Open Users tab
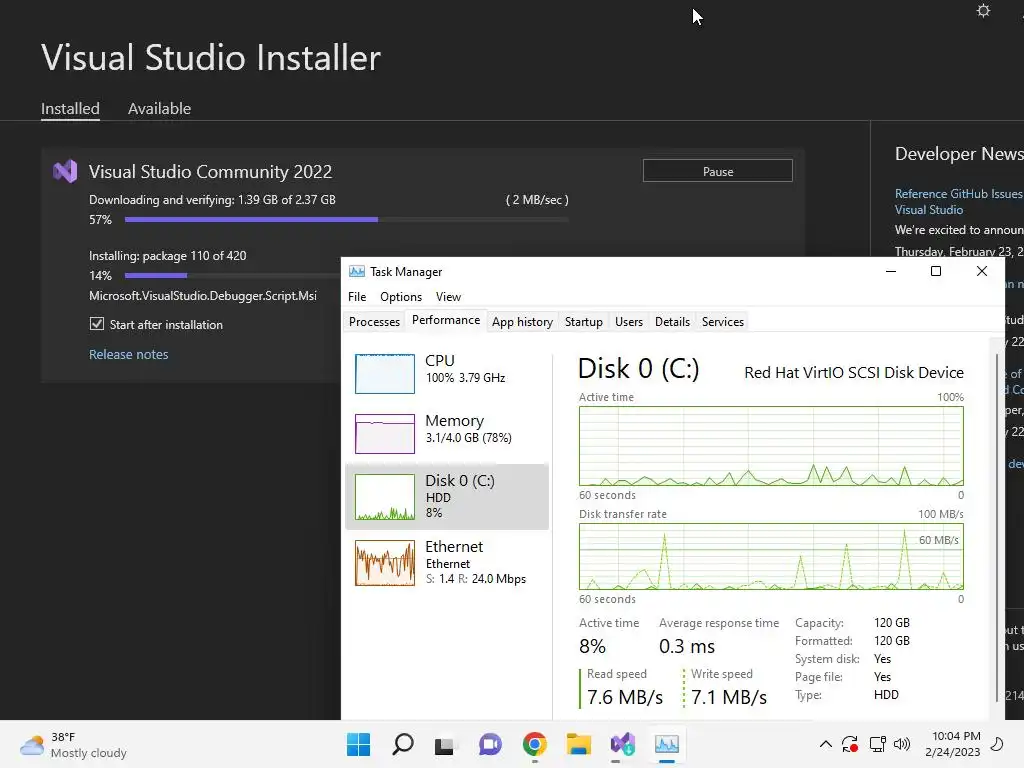This screenshot has height=768, width=1024. (x=629, y=321)
